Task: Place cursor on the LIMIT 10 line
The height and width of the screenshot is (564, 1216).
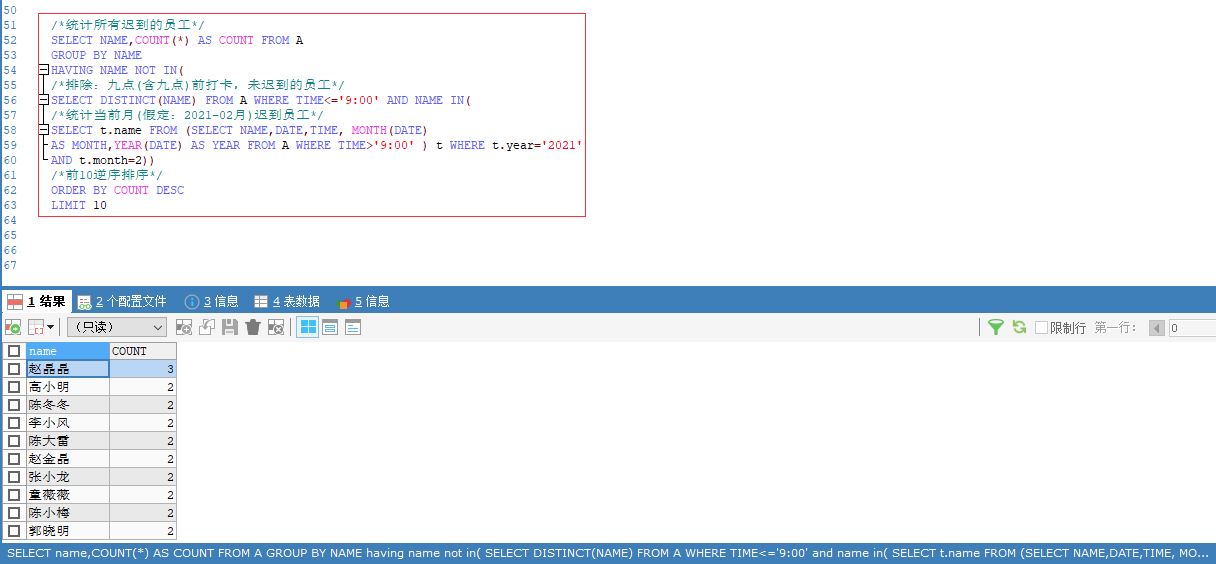Action: coord(79,205)
